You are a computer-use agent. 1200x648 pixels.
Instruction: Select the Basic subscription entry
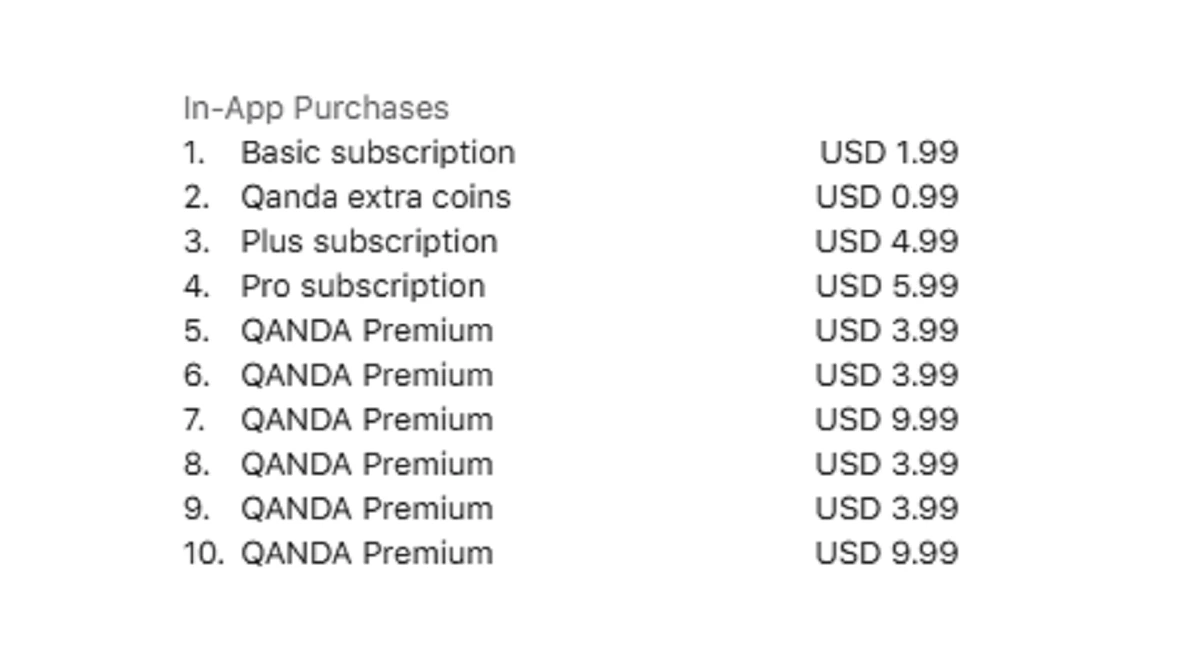(x=377, y=153)
